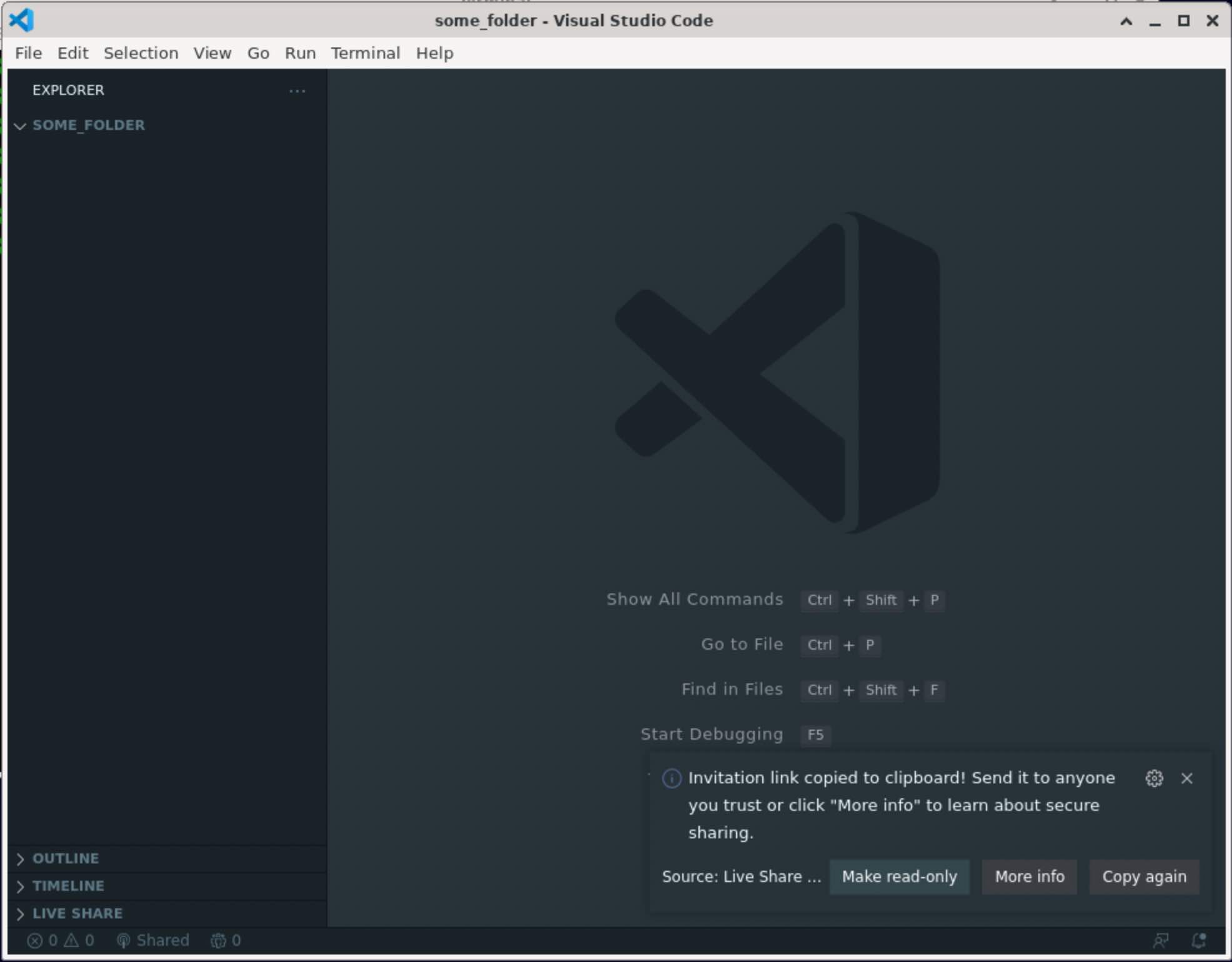The image size is (1232, 962).
Task: Open the File menu
Action: pyautogui.click(x=28, y=53)
